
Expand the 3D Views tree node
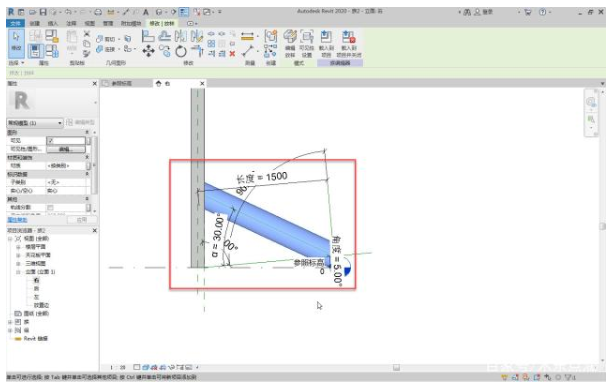click(x=18, y=263)
